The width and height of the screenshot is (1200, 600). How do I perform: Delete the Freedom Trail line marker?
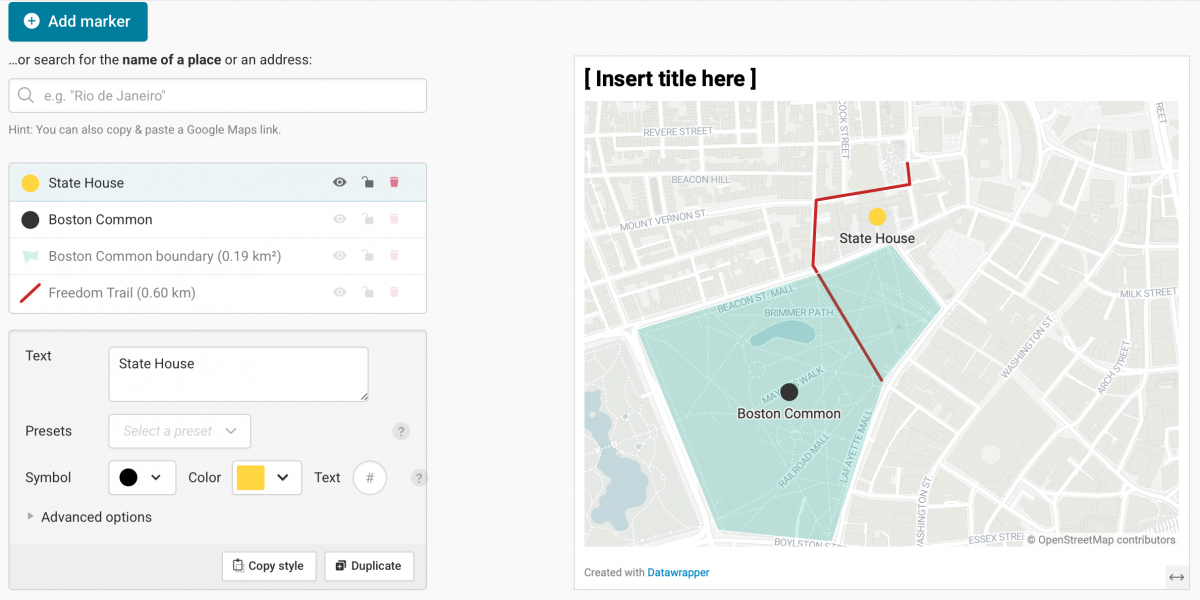point(394,292)
